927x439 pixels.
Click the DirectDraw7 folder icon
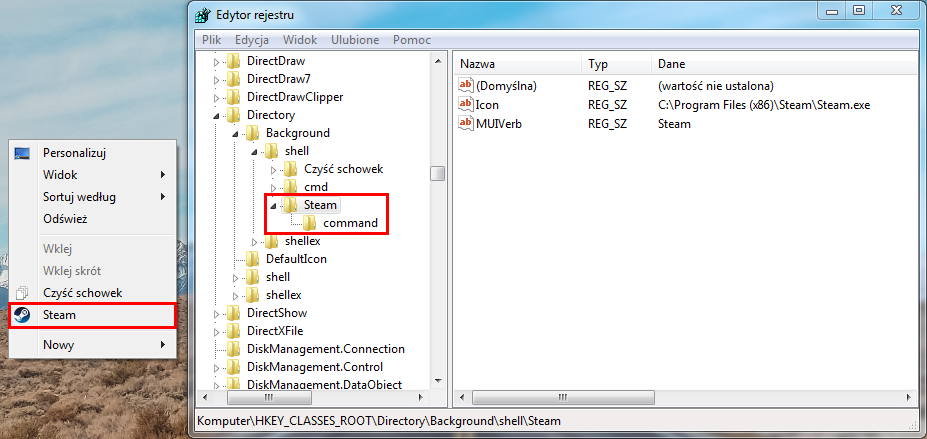coord(234,79)
